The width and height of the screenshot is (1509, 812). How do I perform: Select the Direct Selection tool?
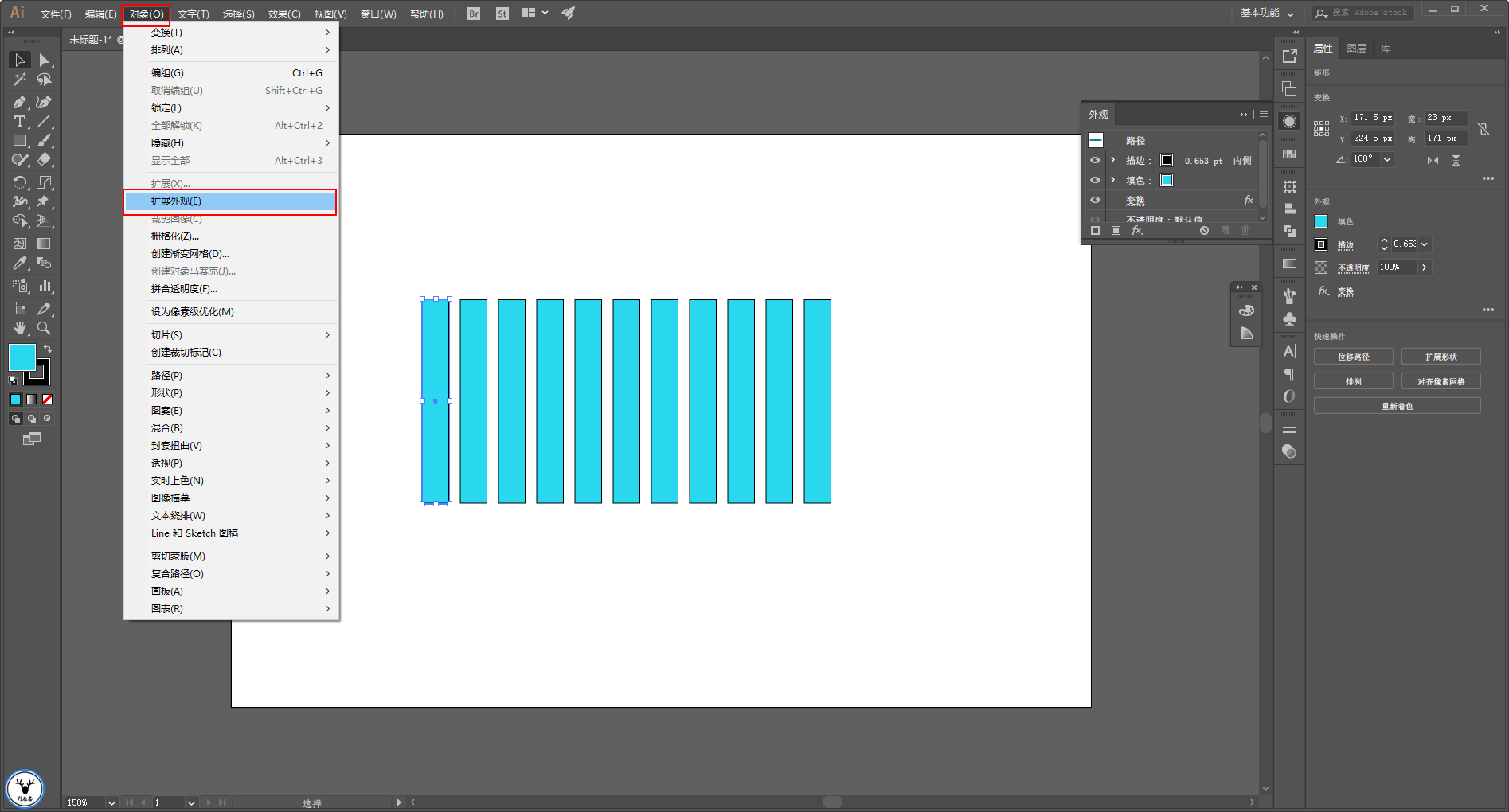(45, 61)
